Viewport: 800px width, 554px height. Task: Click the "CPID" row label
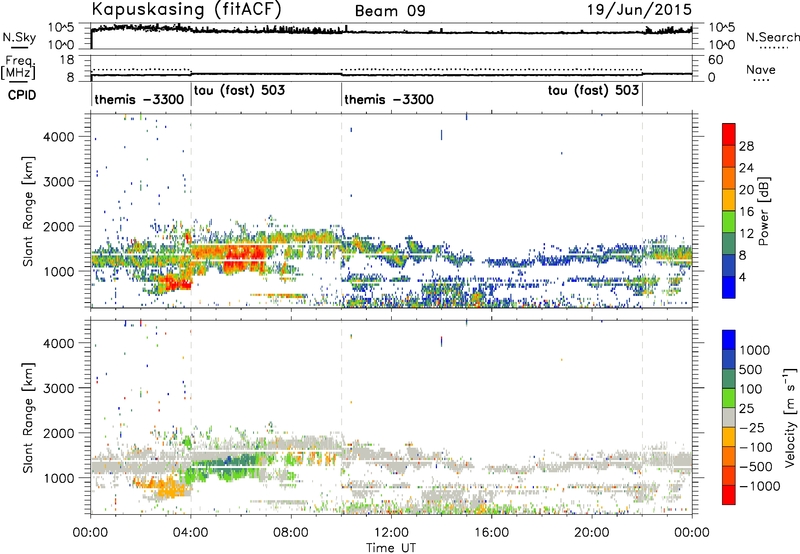tap(22, 95)
